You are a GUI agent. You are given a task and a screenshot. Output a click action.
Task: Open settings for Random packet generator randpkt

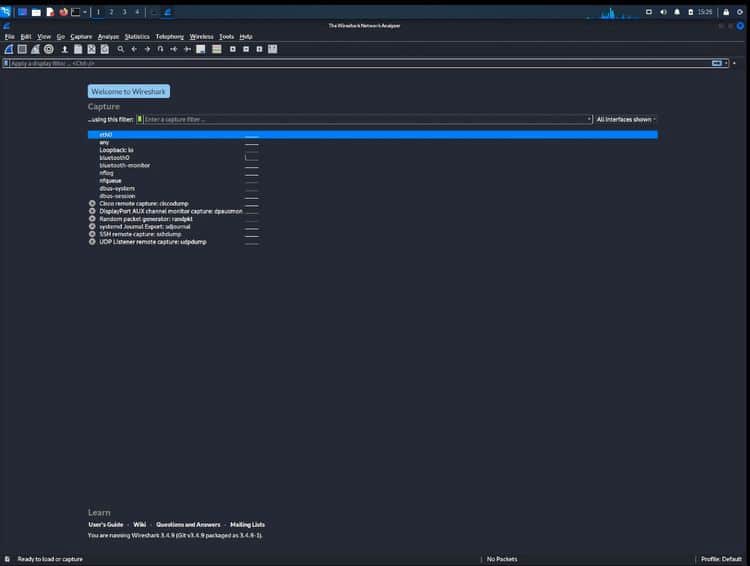coord(92,219)
